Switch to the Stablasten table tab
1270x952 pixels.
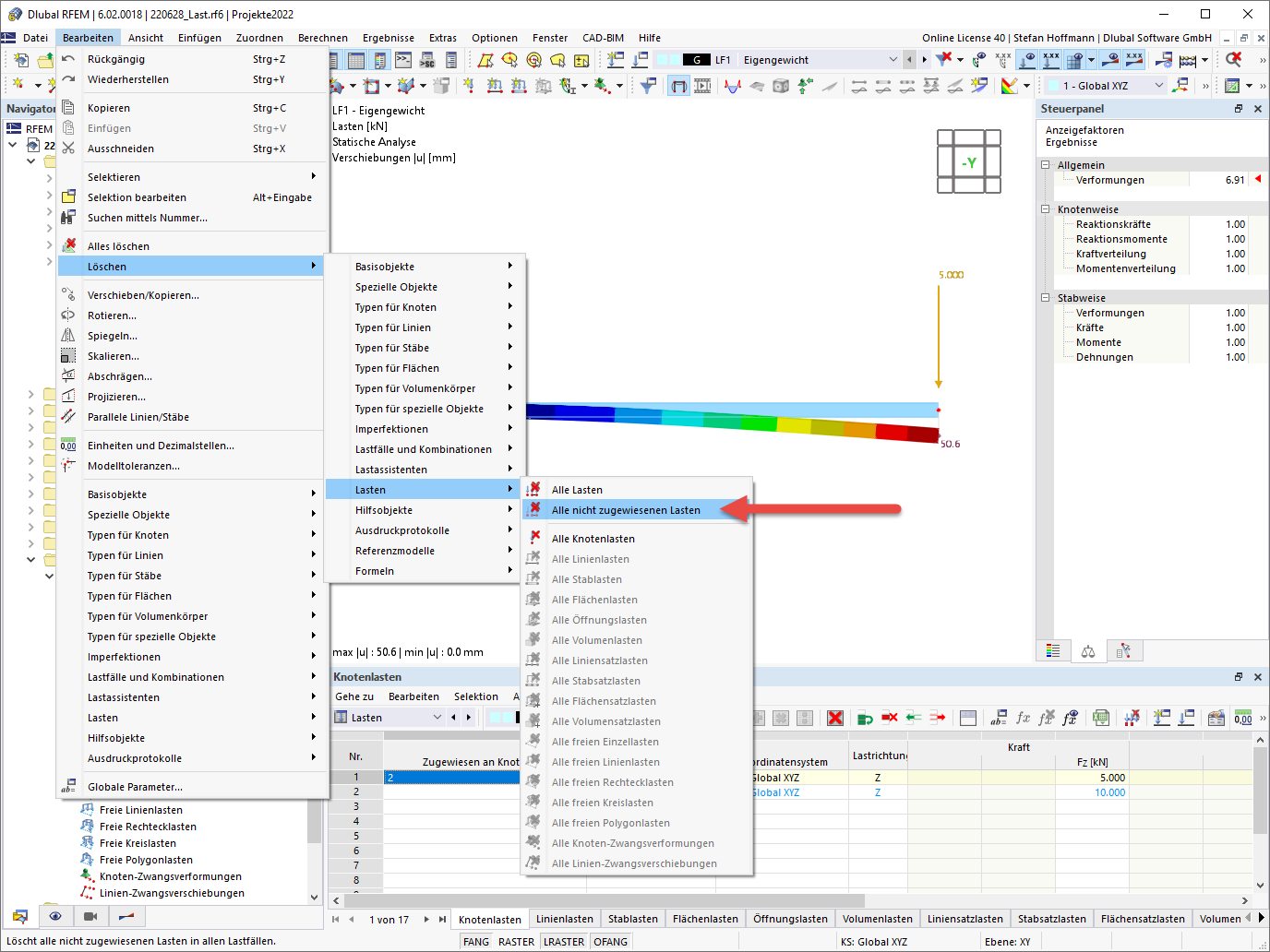[633, 919]
